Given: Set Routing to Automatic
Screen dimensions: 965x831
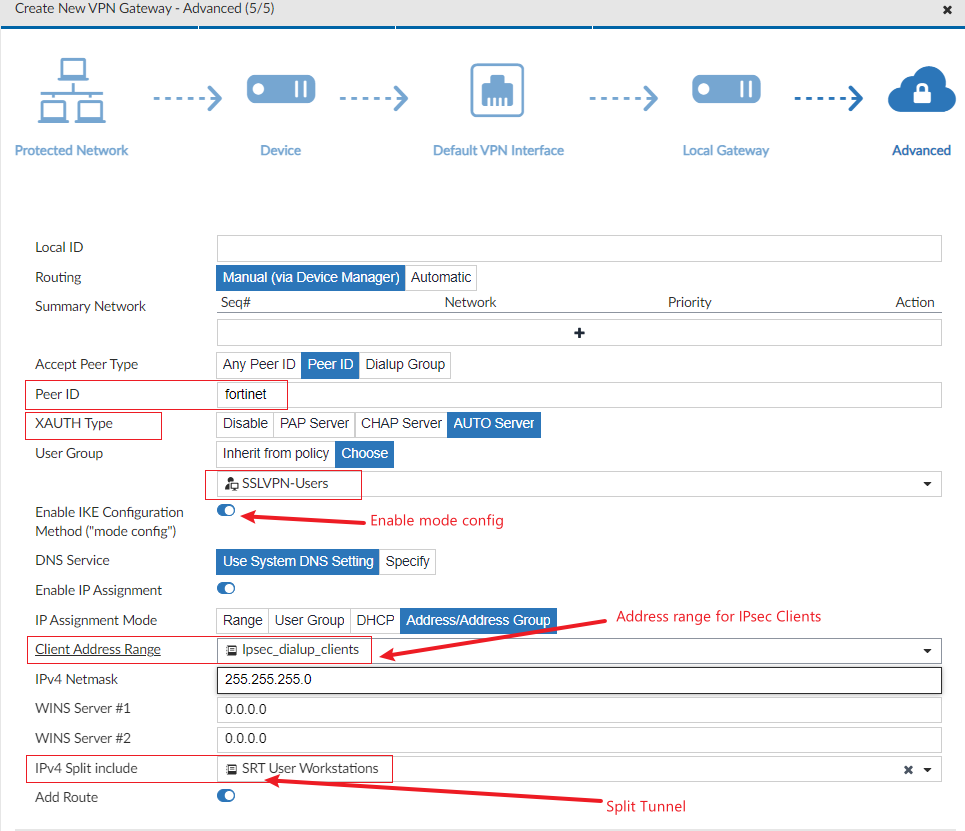Looking at the screenshot, I should 441,278.
